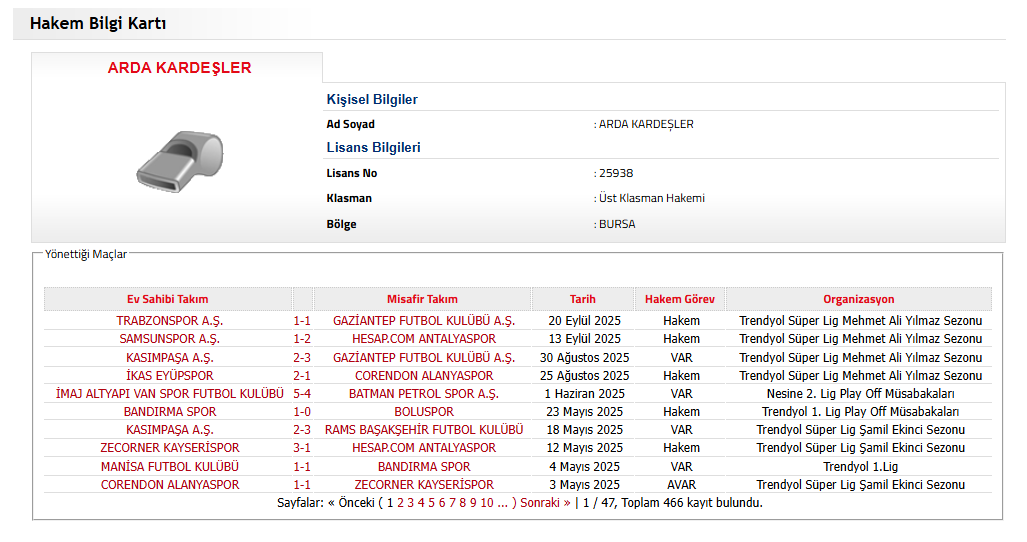Go to page 5 of matches

click(433, 503)
